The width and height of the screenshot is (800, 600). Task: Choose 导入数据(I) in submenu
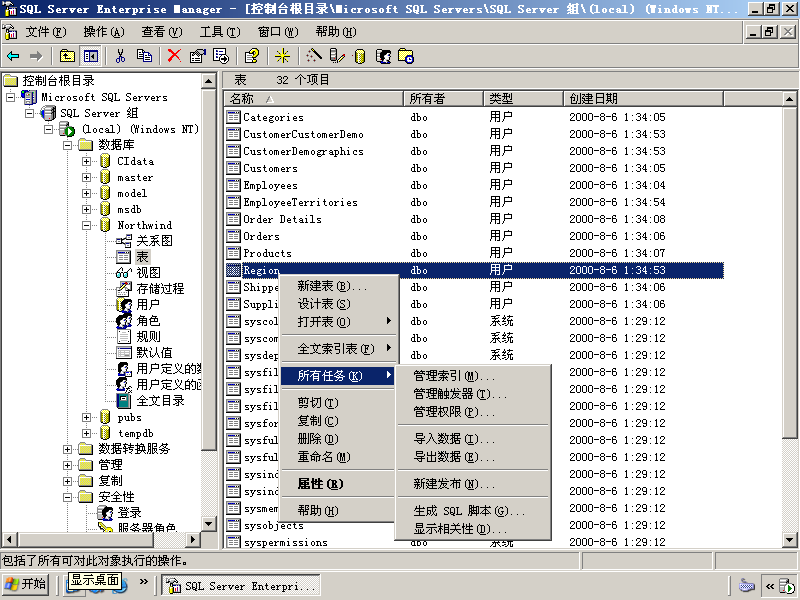click(473, 439)
